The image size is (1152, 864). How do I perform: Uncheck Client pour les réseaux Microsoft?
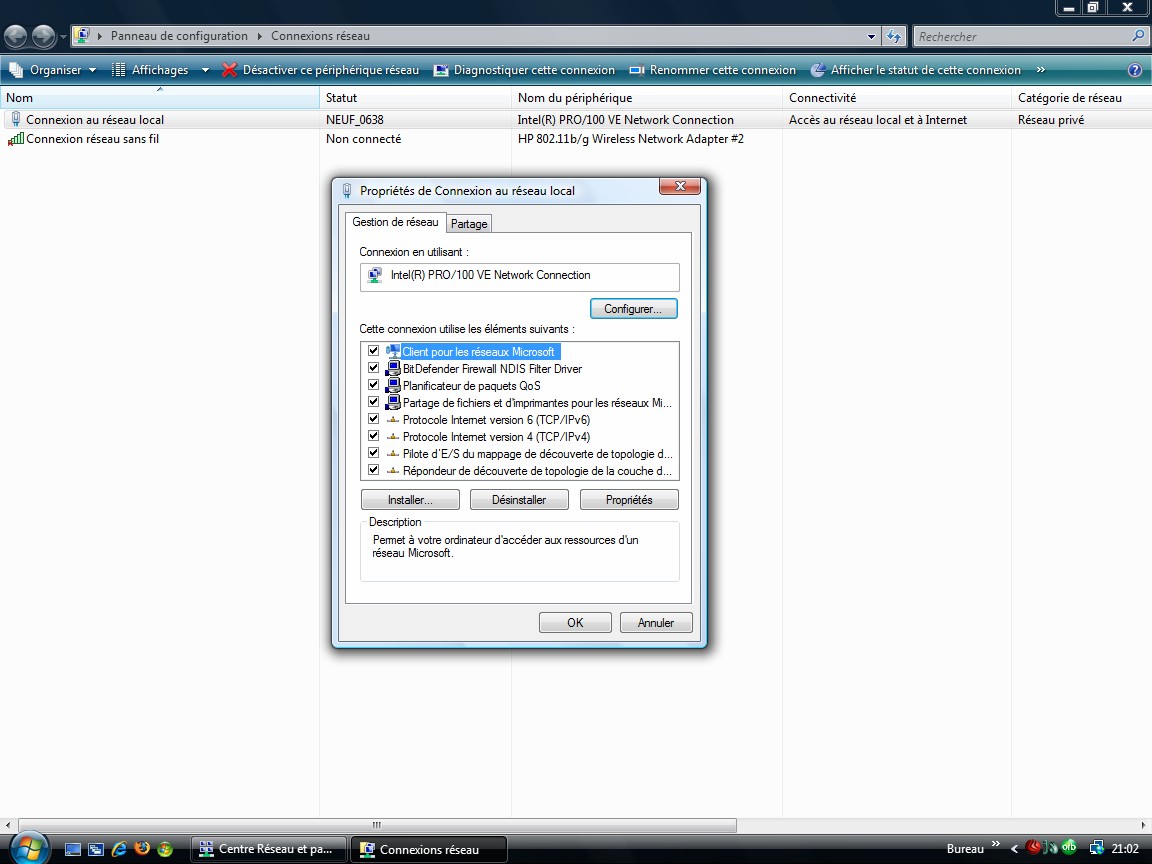[373, 351]
